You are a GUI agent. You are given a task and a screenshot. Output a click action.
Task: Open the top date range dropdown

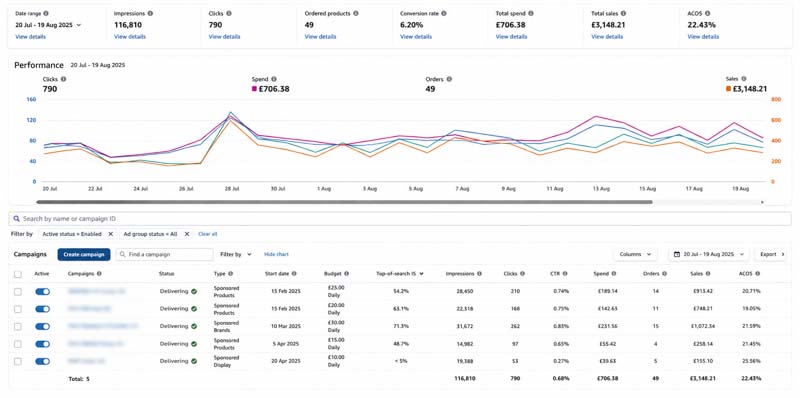(48, 24)
